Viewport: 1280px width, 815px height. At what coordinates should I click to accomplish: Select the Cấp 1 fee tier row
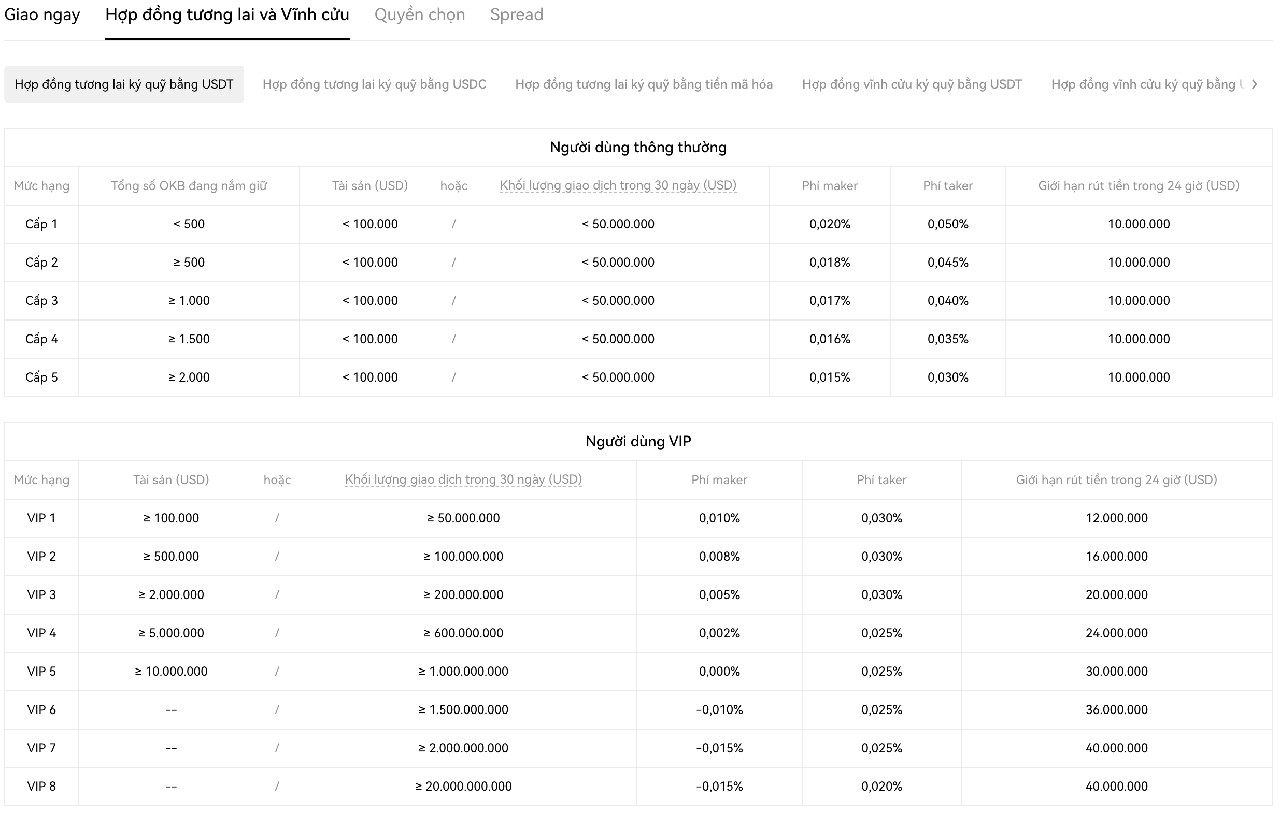coord(41,224)
